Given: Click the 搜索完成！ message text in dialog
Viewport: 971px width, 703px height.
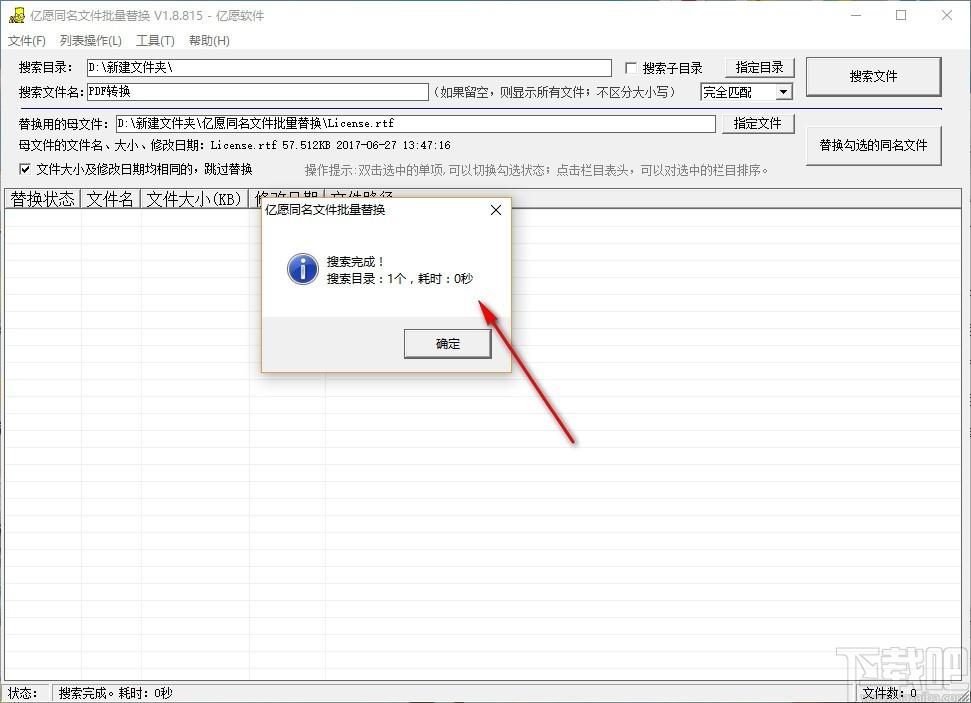Looking at the screenshot, I should [355, 262].
